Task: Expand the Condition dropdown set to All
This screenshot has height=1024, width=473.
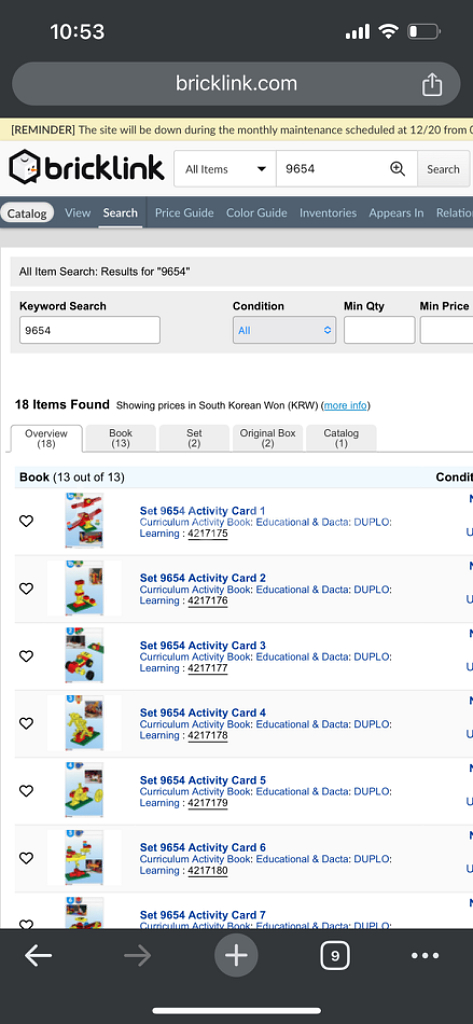Action: click(284, 330)
